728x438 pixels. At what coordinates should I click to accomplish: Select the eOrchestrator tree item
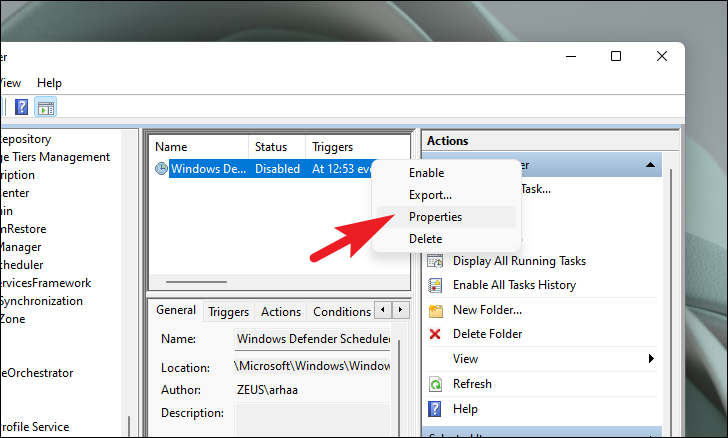37,373
